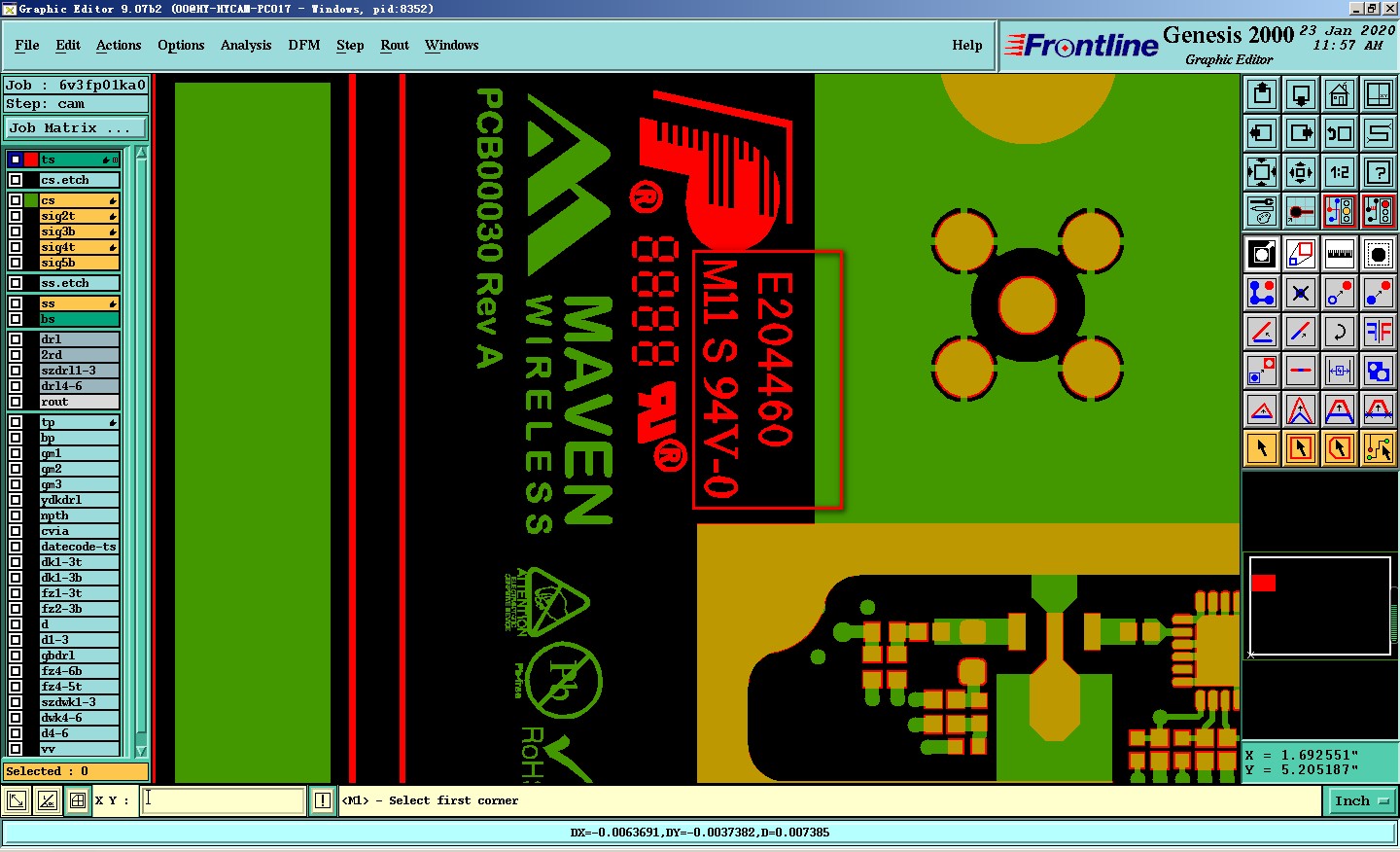Toggle the drl layer checkbox
The width and height of the screenshot is (1400, 852).
pos(16,339)
